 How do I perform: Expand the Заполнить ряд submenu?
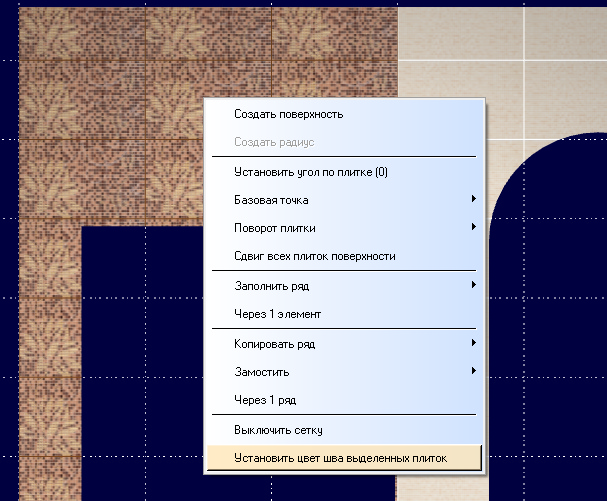pyautogui.click(x=272, y=286)
